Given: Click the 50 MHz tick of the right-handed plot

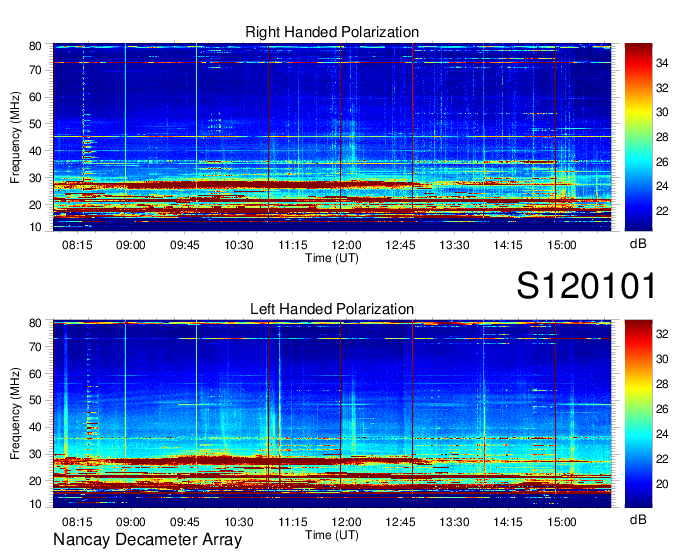Looking at the screenshot, I should coord(35,124).
